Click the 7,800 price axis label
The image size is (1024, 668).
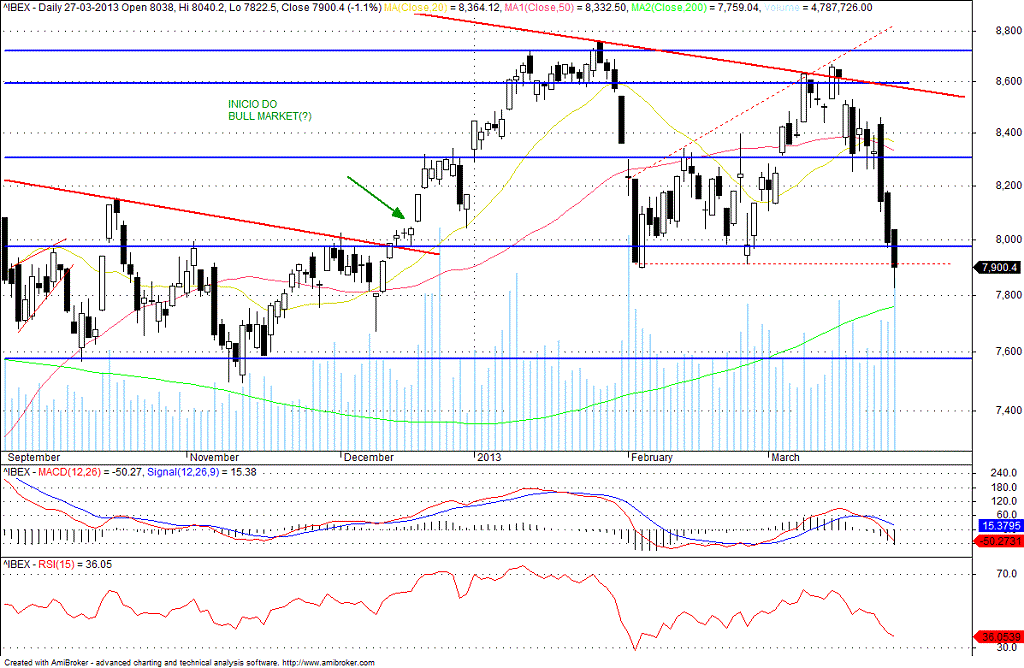(x=1008, y=295)
